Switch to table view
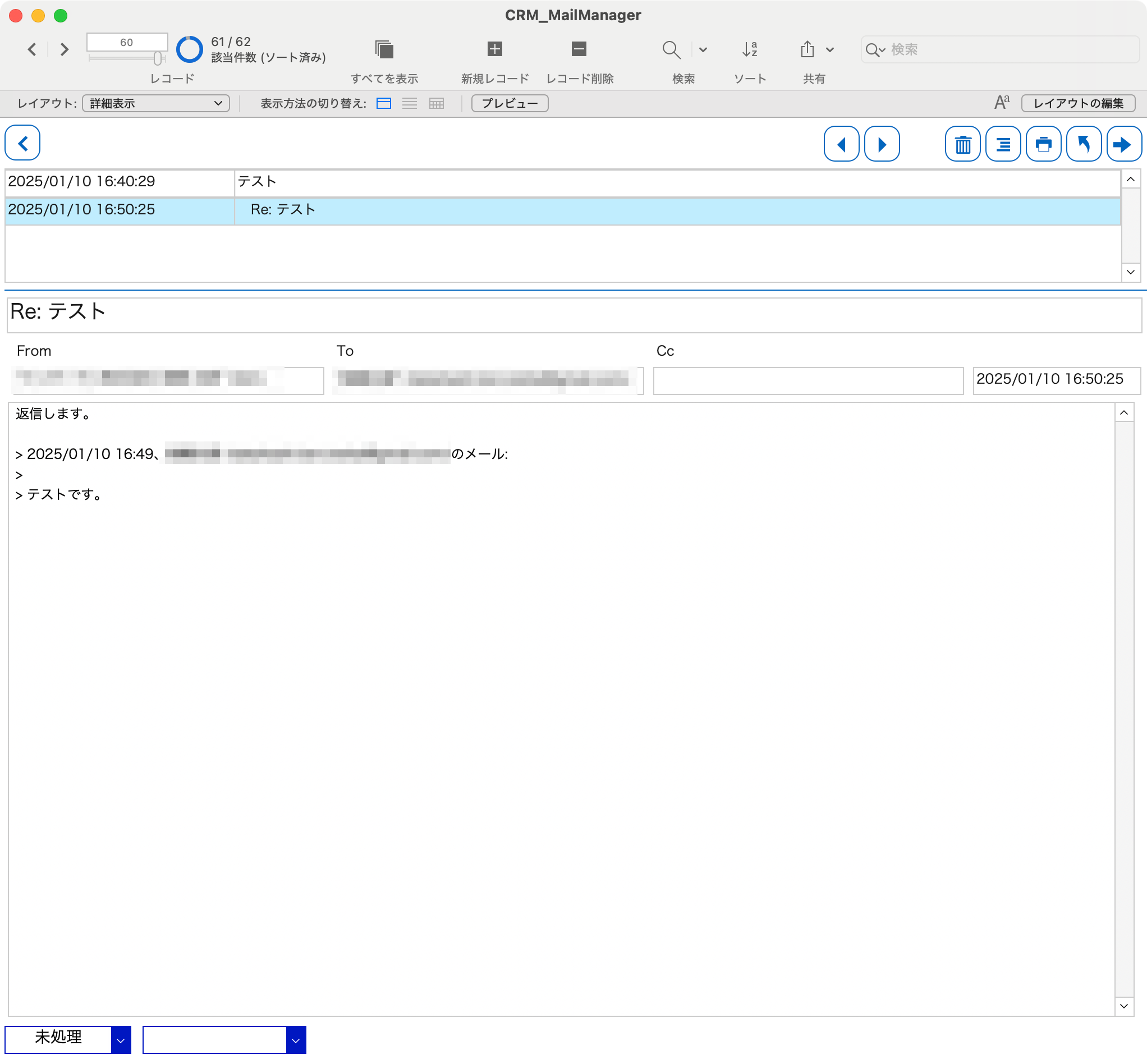 [437, 103]
